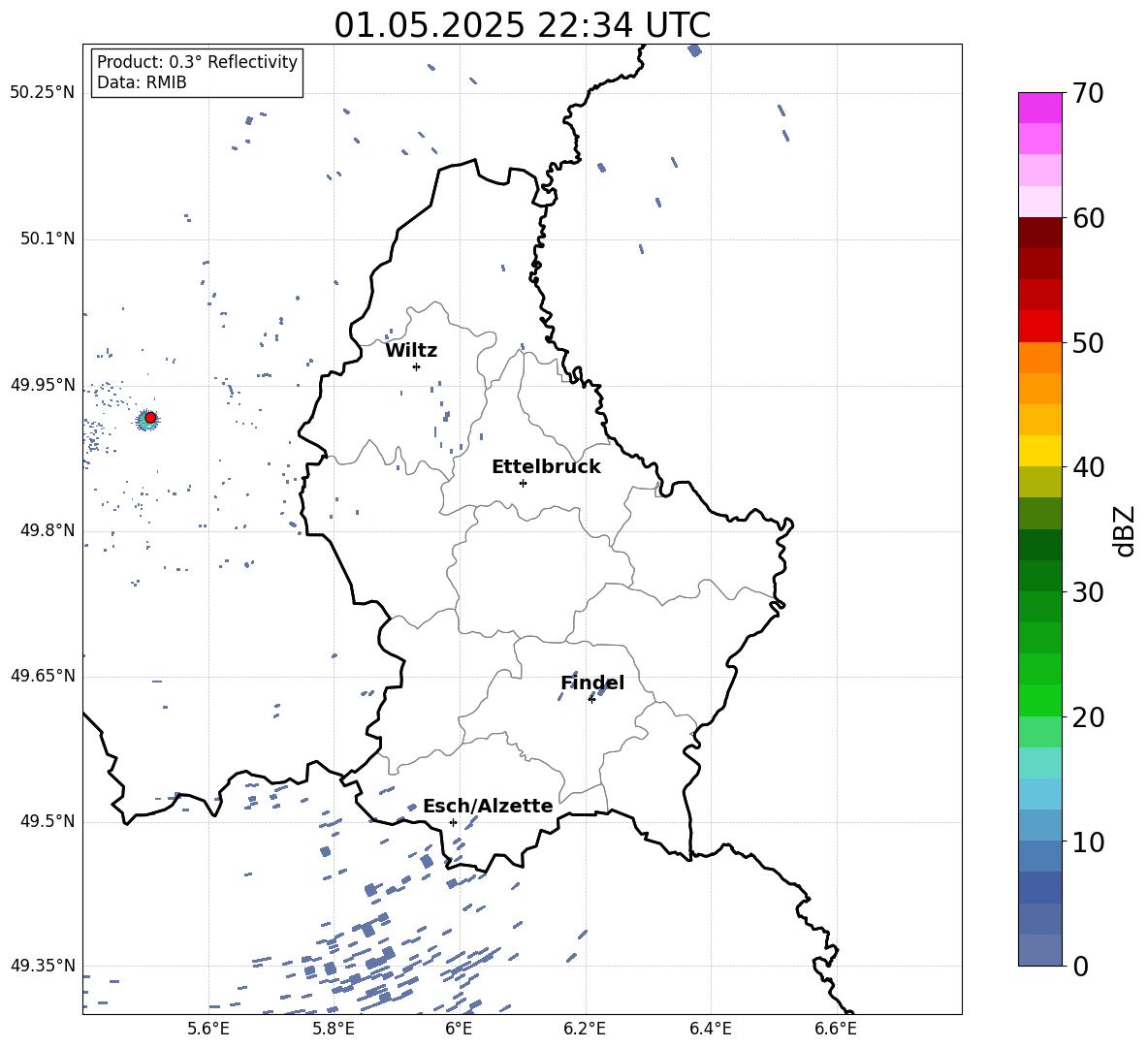The width and height of the screenshot is (1148, 1048).
Task: Click the red radar site marker dot
Action: tap(150, 418)
